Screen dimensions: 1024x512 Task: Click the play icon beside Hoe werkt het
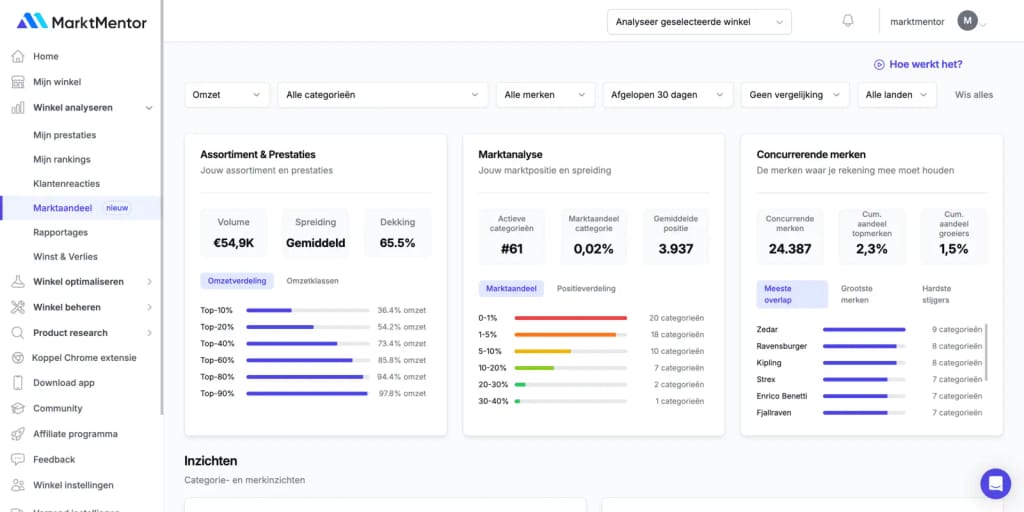(x=879, y=64)
